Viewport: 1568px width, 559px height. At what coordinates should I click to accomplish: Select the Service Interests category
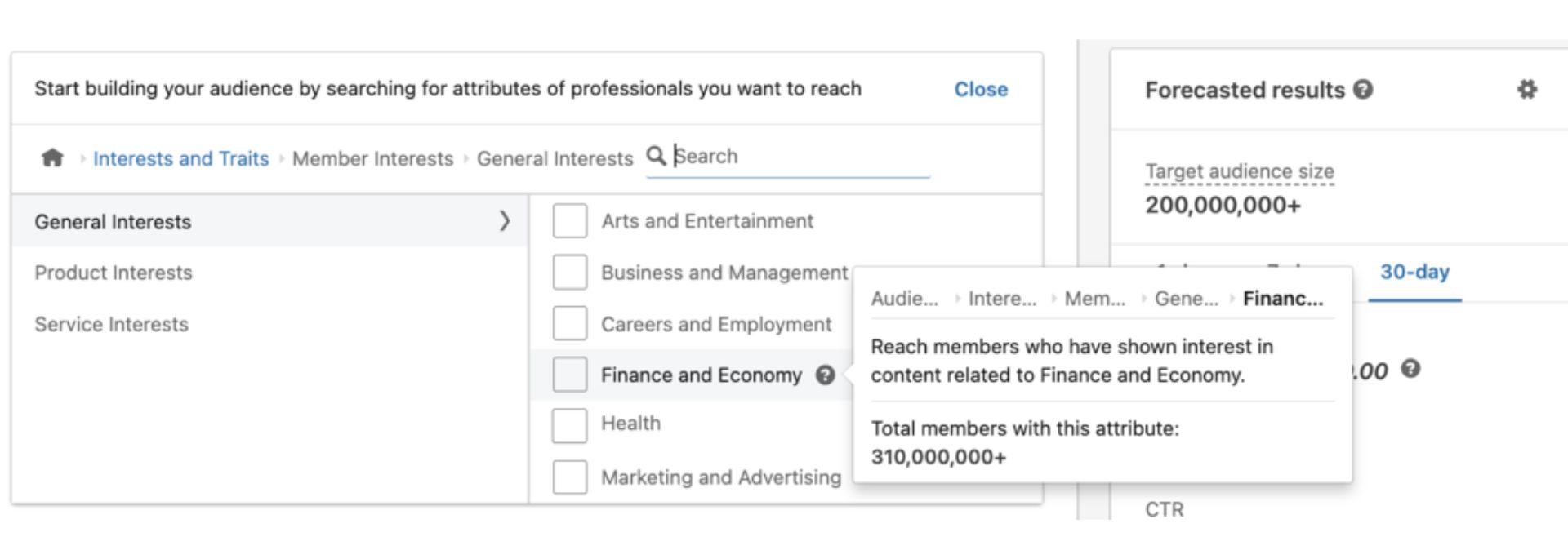coord(111,324)
